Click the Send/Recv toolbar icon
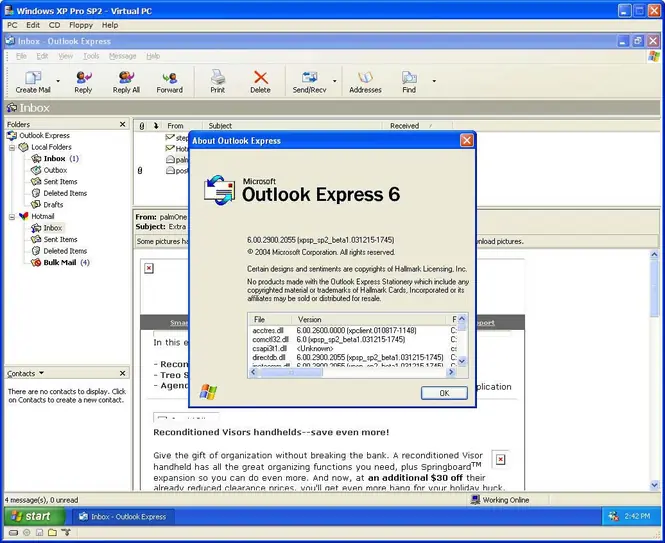The height and width of the screenshot is (543, 665). tap(309, 81)
